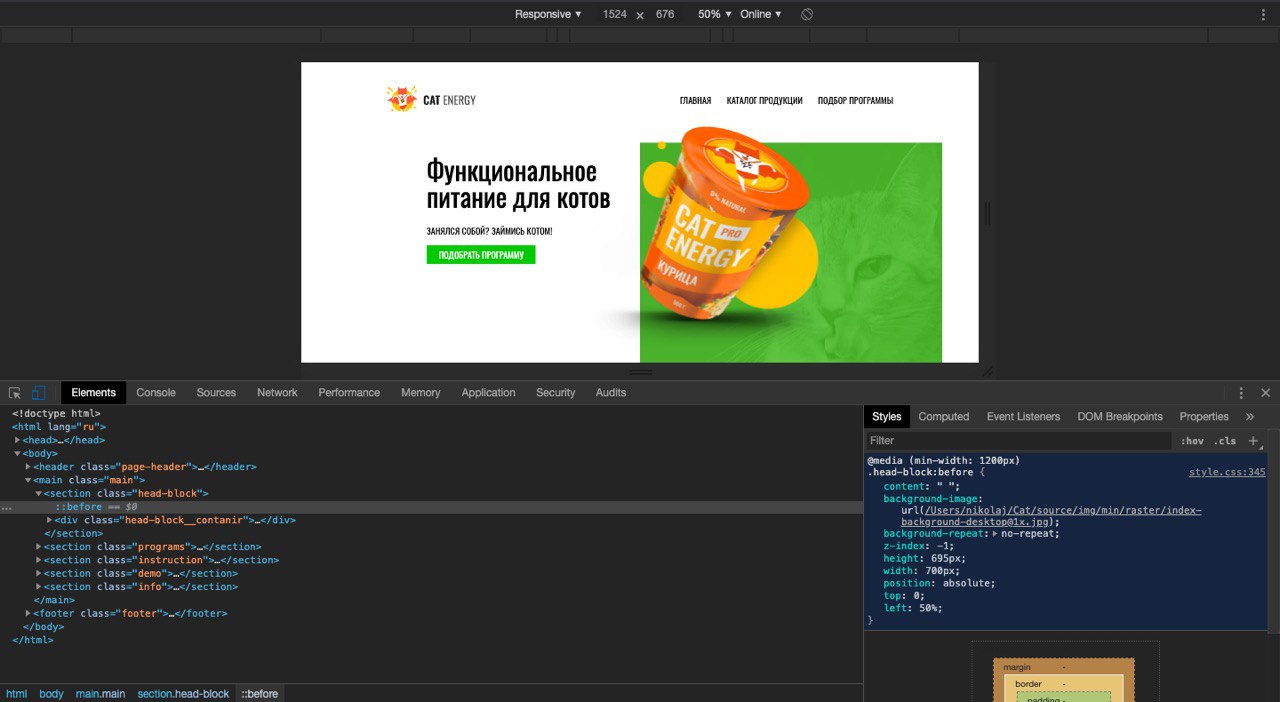Screen dimensions: 1280x702
Task: Switch to the Network tab
Action: tap(277, 393)
